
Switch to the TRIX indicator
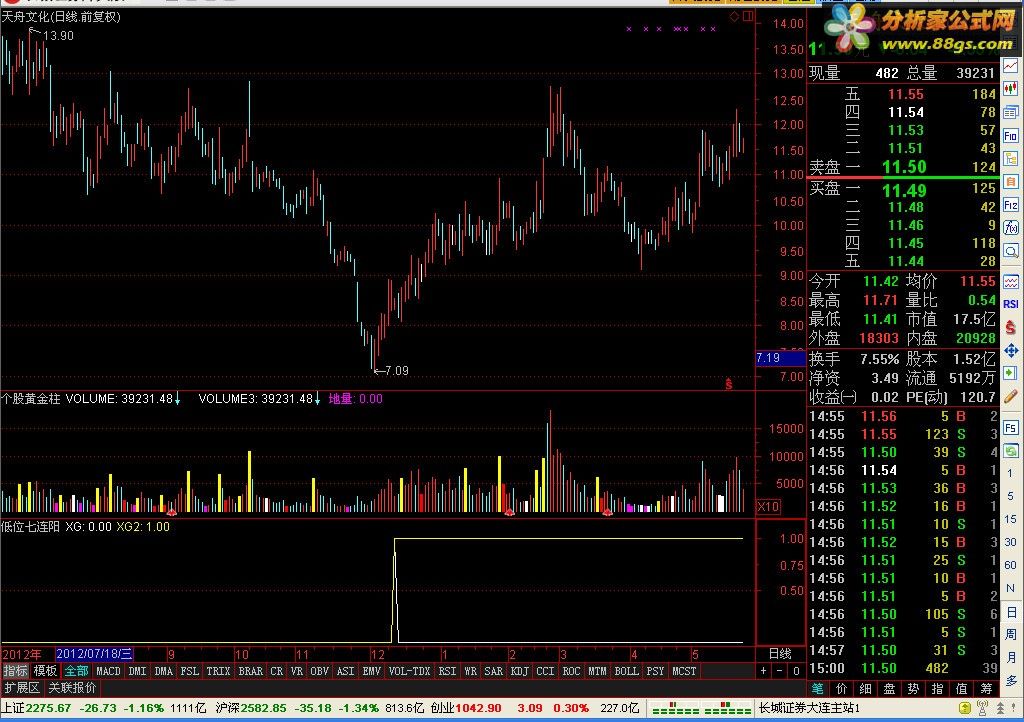click(x=218, y=671)
